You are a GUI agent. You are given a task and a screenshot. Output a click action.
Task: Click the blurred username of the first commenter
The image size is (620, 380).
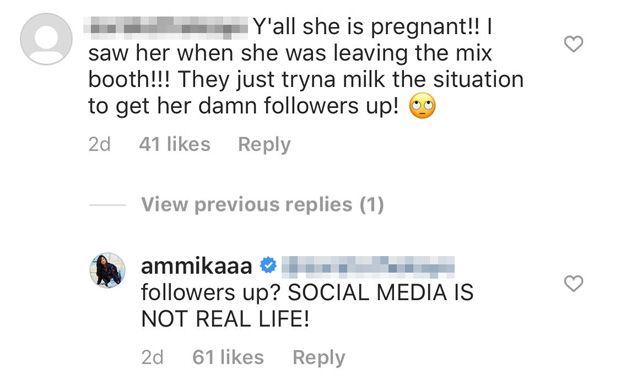pos(166,27)
